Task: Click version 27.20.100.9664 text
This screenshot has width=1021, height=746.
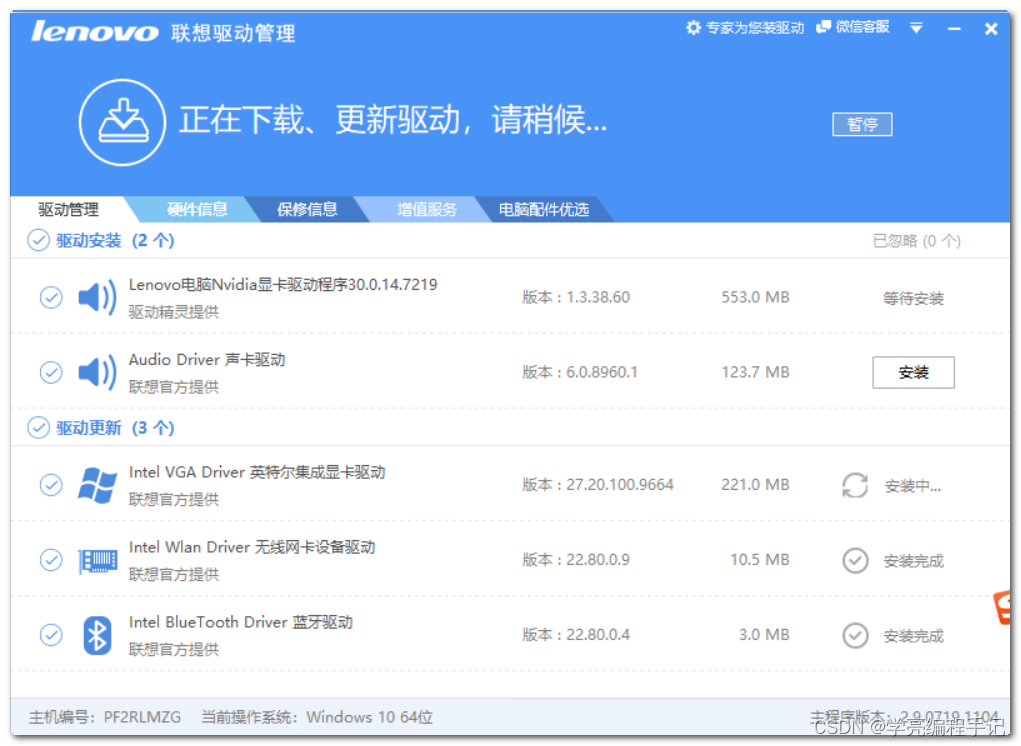Action: click(x=598, y=485)
